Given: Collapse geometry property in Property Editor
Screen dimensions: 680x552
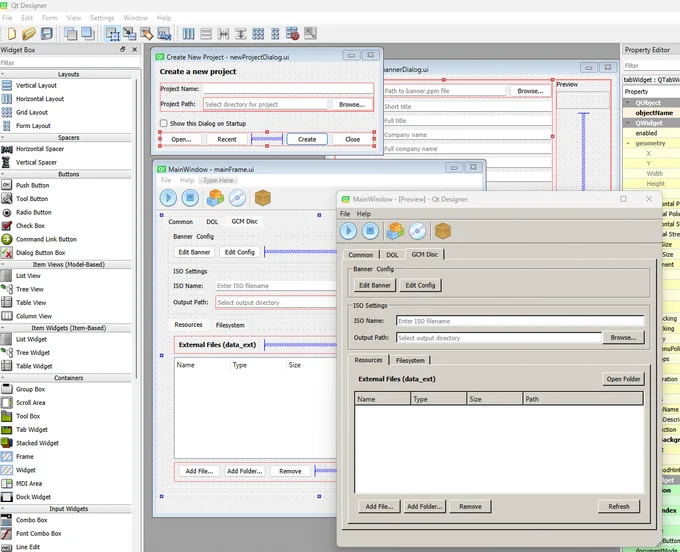Looking at the screenshot, I should pyautogui.click(x=628, y=143).
